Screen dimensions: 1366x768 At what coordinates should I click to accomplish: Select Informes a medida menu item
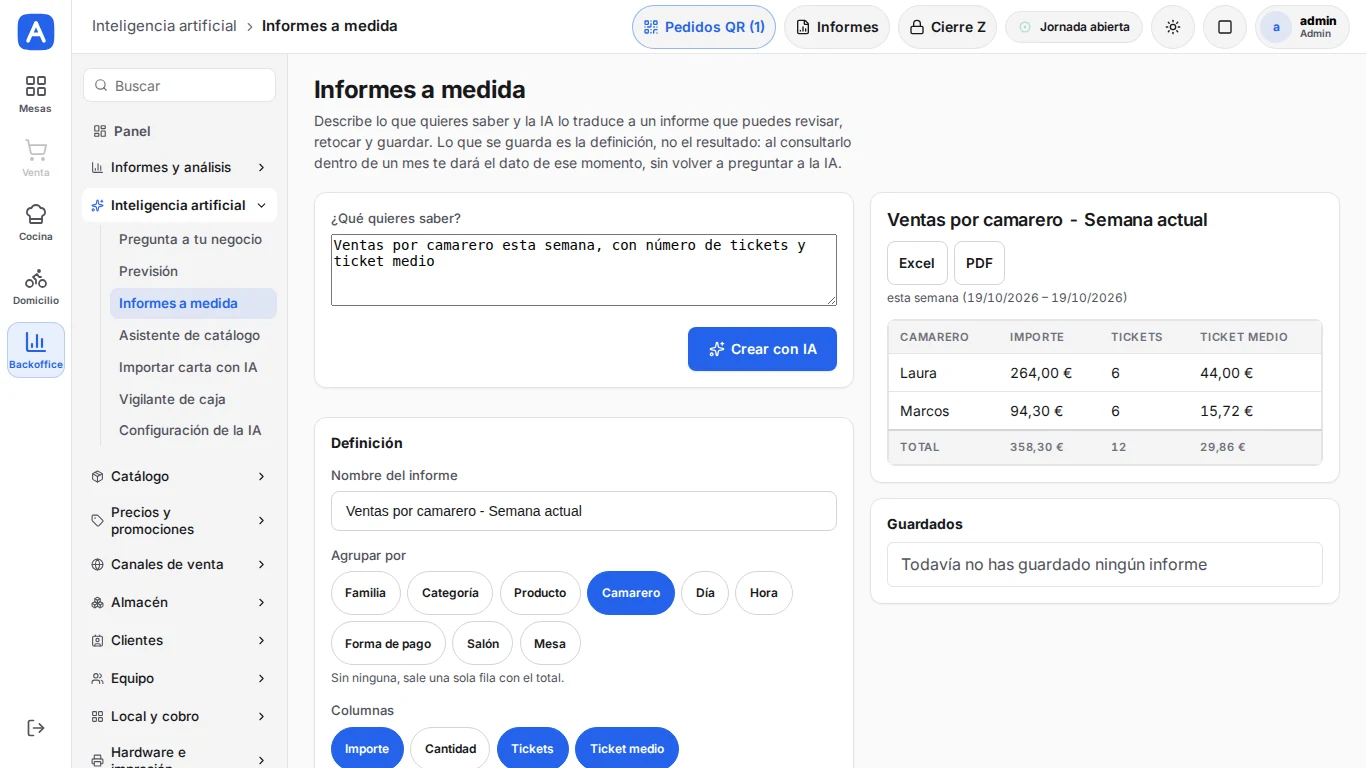(x=193, y=303)
